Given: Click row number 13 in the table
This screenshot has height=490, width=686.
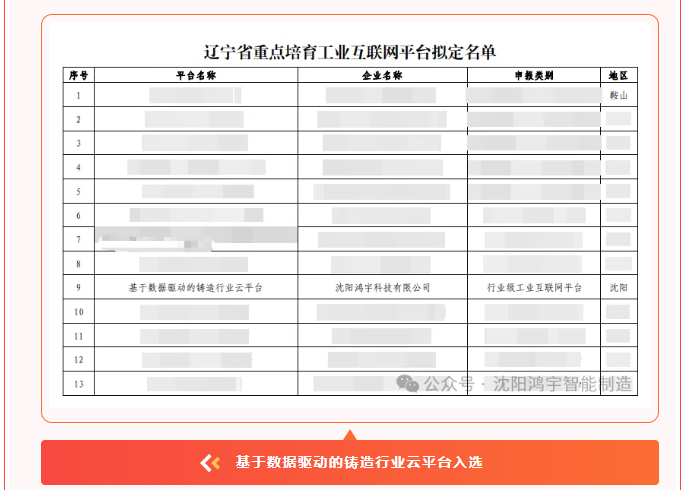Looking at the screenshot, I should click(78, 383).
